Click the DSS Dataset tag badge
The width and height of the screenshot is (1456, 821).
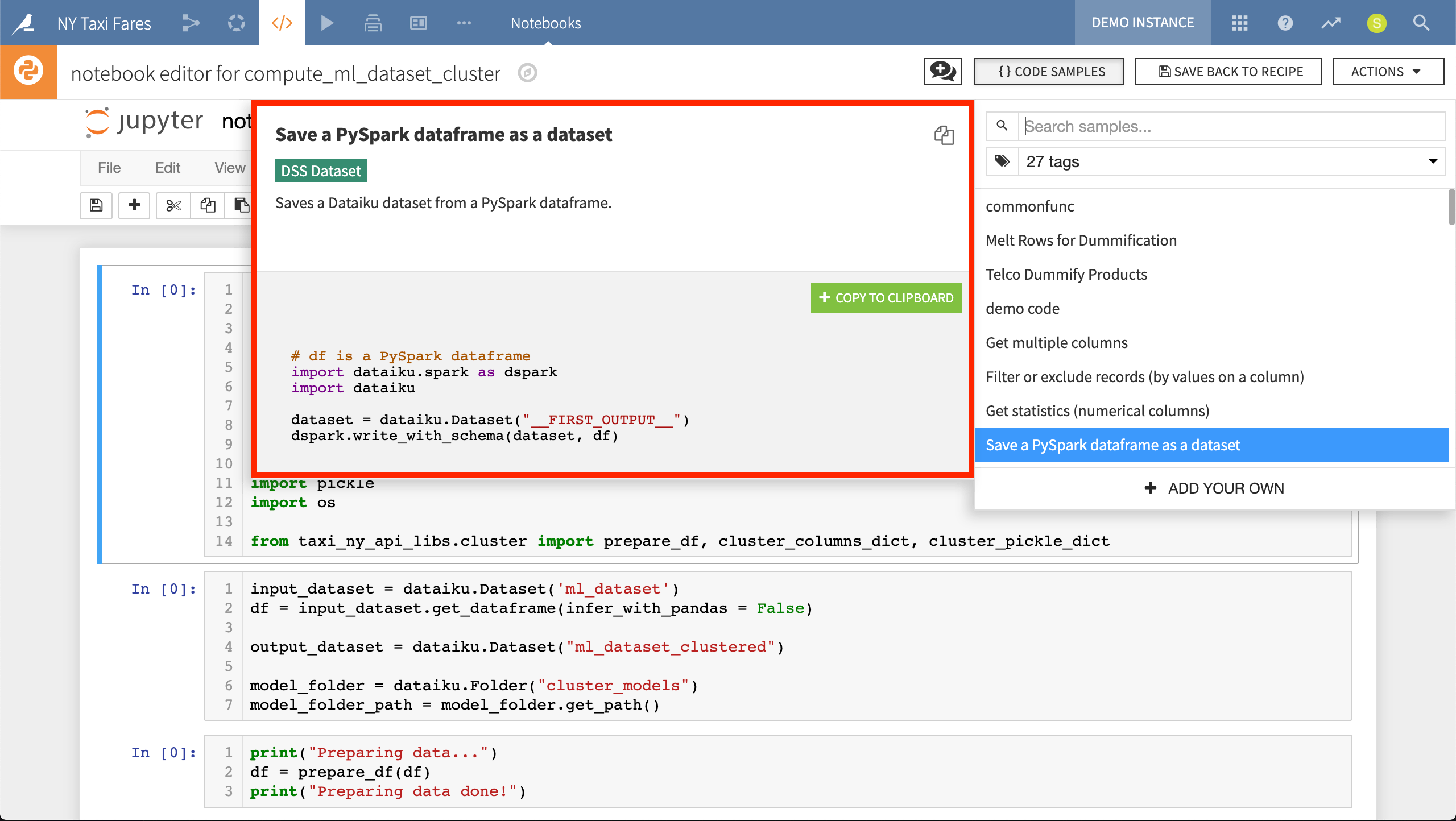tap(321, 171)
